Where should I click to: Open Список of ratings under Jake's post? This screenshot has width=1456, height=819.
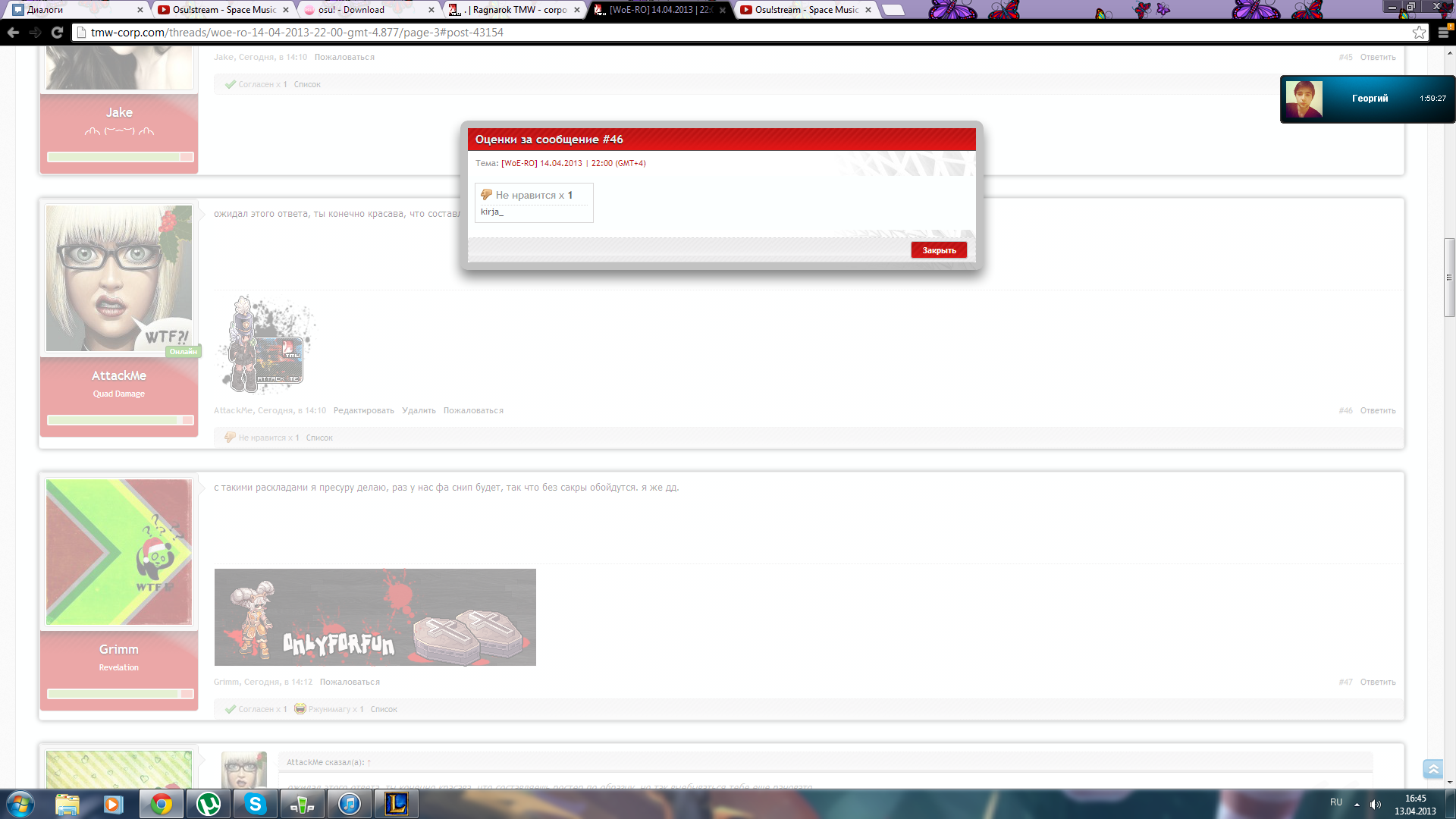tap(307, 84)
